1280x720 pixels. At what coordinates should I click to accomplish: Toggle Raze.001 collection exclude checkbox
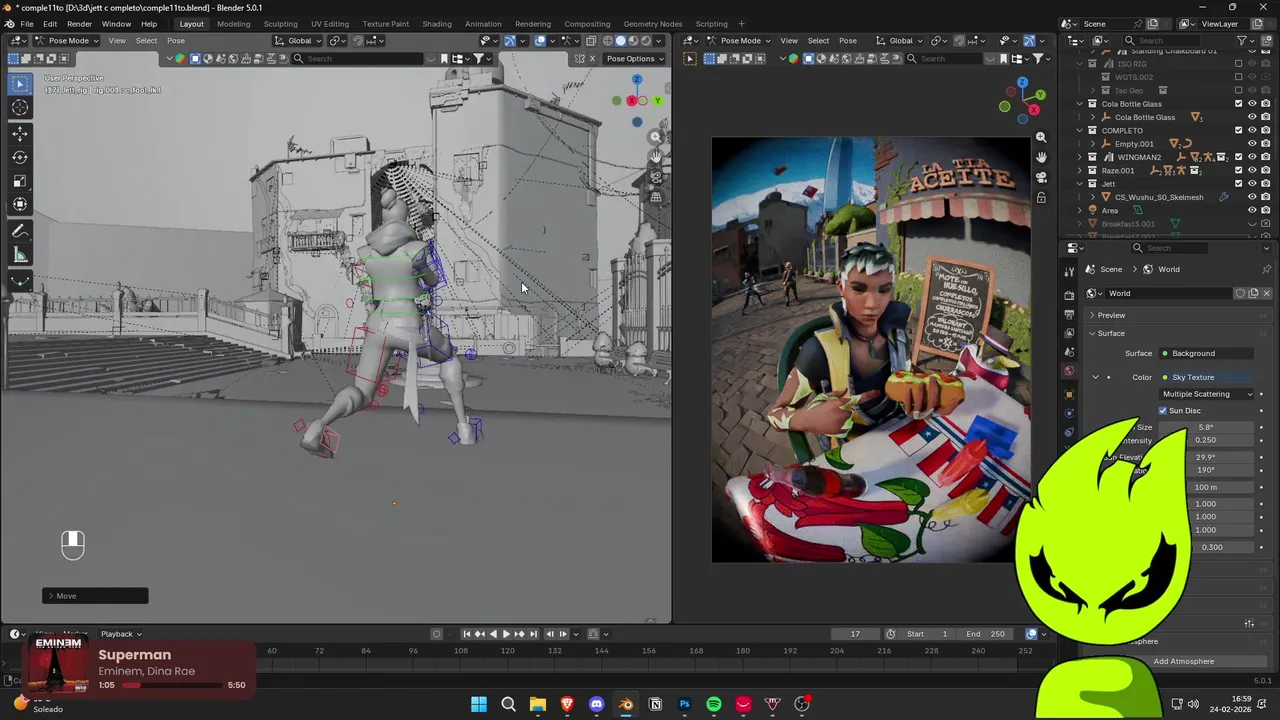tap(1239, 170)
